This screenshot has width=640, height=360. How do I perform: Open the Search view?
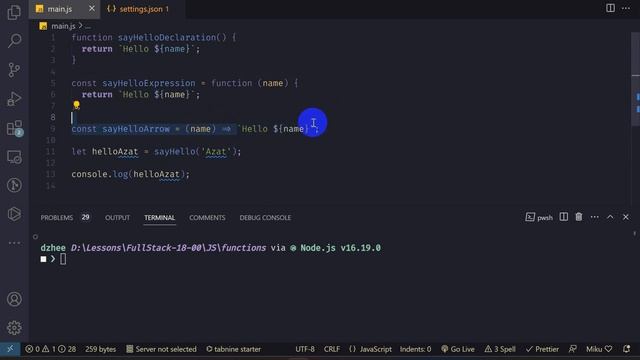click(14, 41)
